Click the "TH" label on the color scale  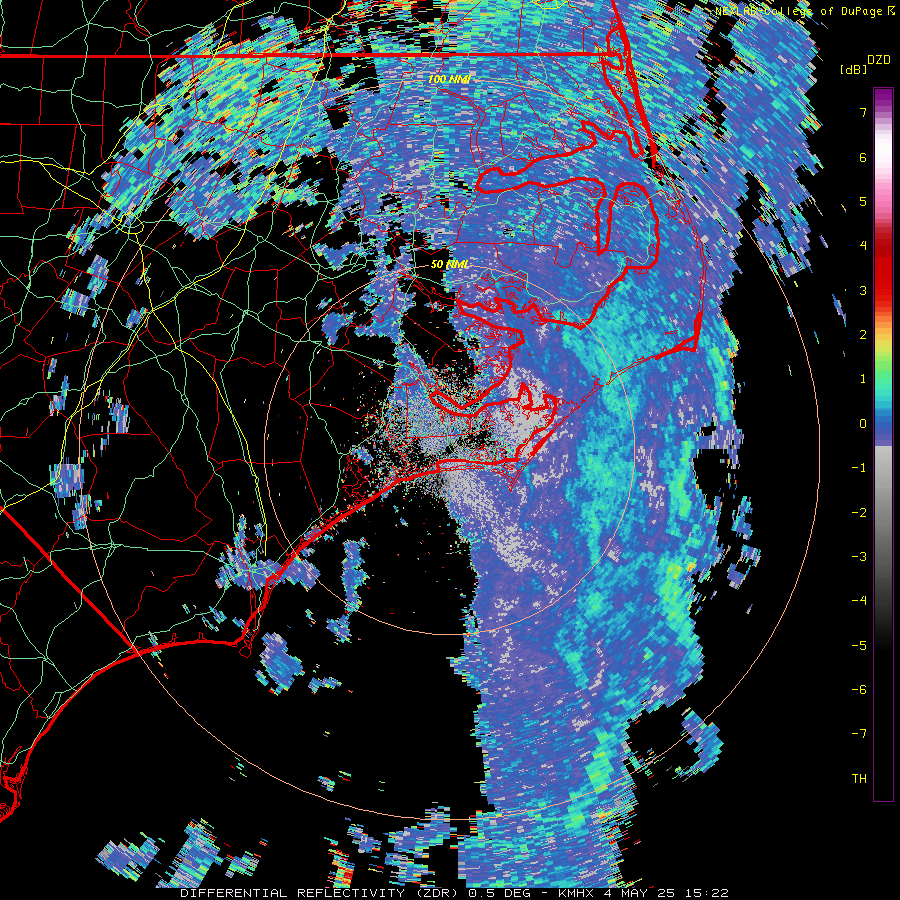[x=859, y=779]
